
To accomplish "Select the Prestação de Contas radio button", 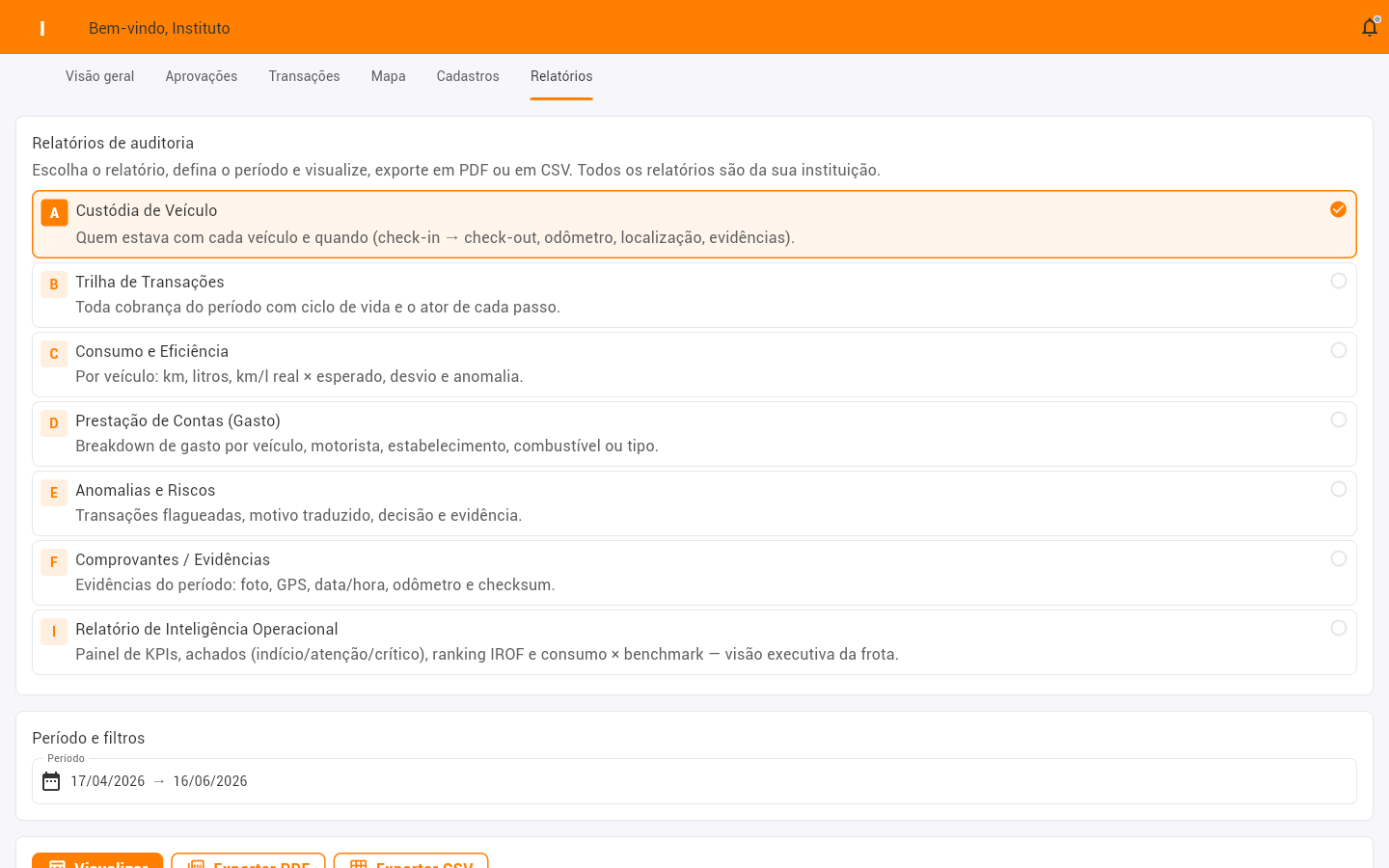I will pos(1339,420).
